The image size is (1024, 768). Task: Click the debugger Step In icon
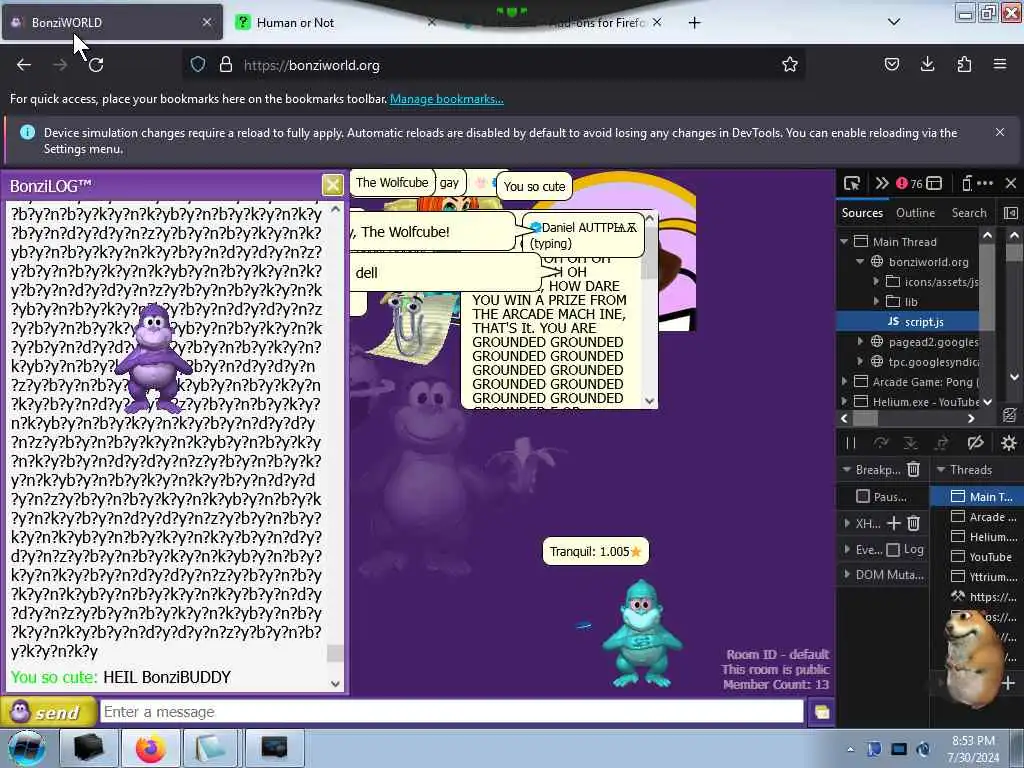(x=911, y=443)
